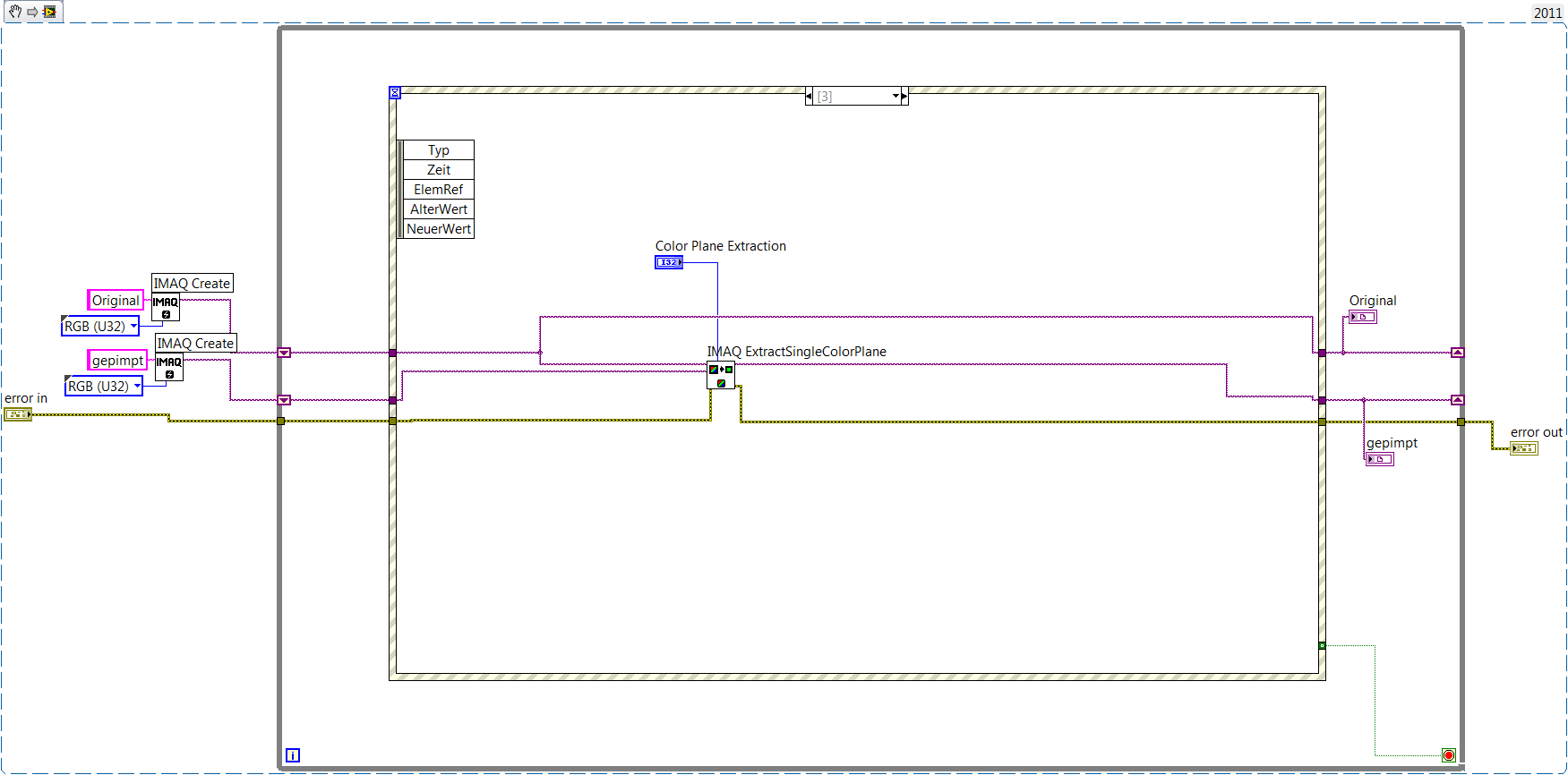The height and width of the screenshot is (775, 1568).
Task: Select the IMAQ ExtractSingleColorPlane VI node
Action: point(721,375)
